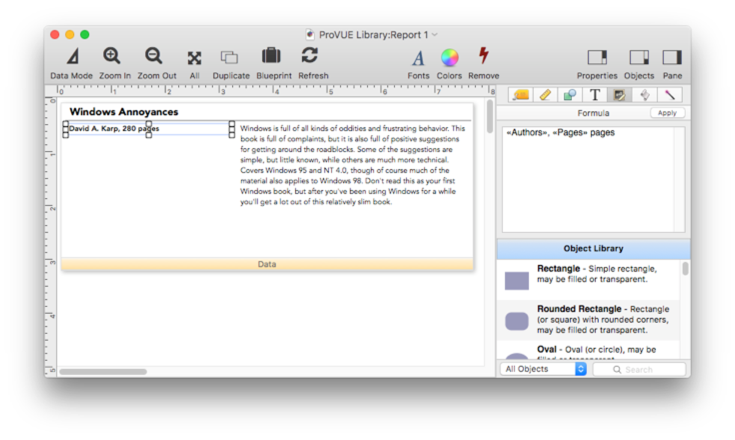Open the script scroll tab
735x440 pixels.
click(645, 95)
